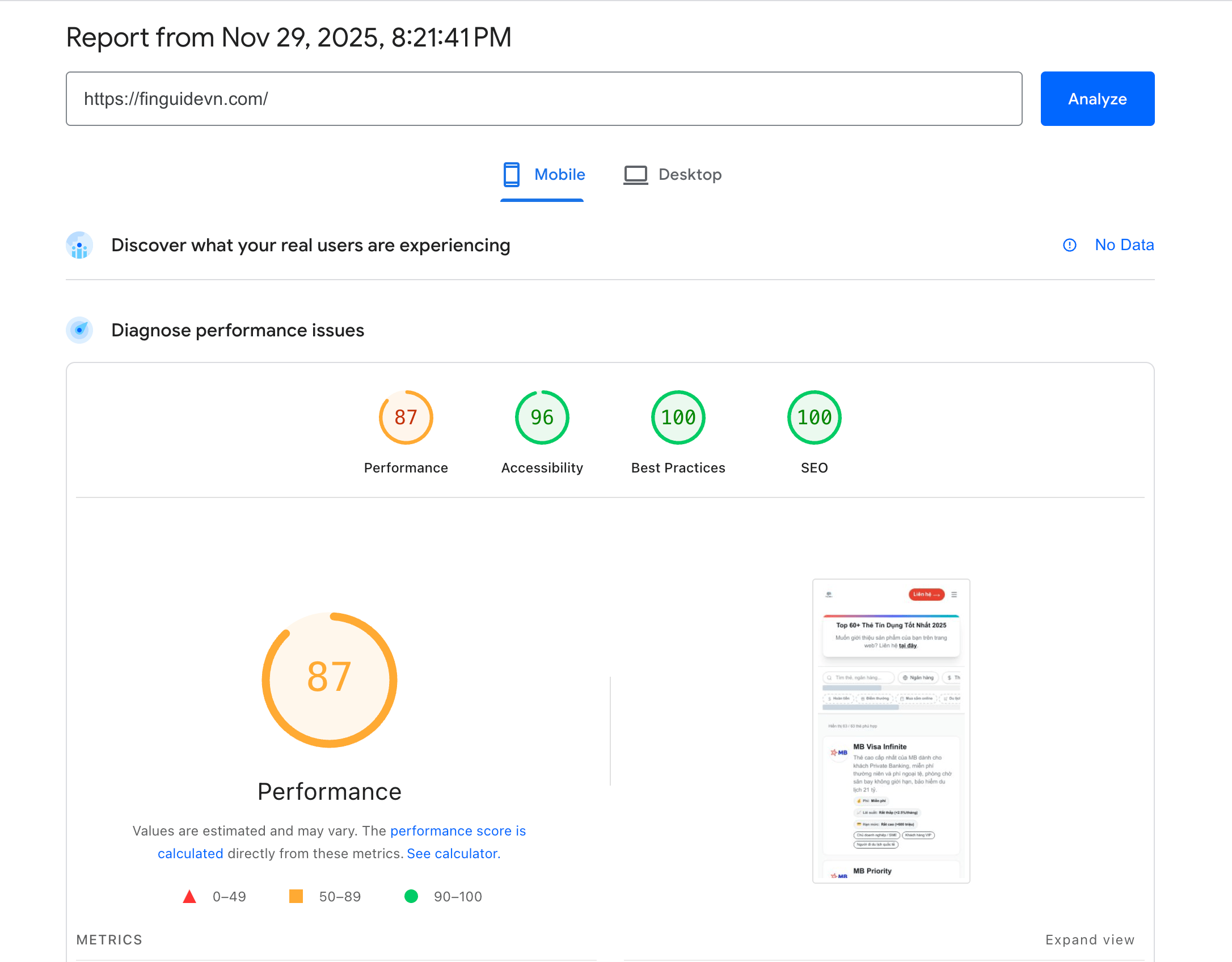Click the red 0-49 legend triangle
This screenshot has width=1232, height=962.
189,896
